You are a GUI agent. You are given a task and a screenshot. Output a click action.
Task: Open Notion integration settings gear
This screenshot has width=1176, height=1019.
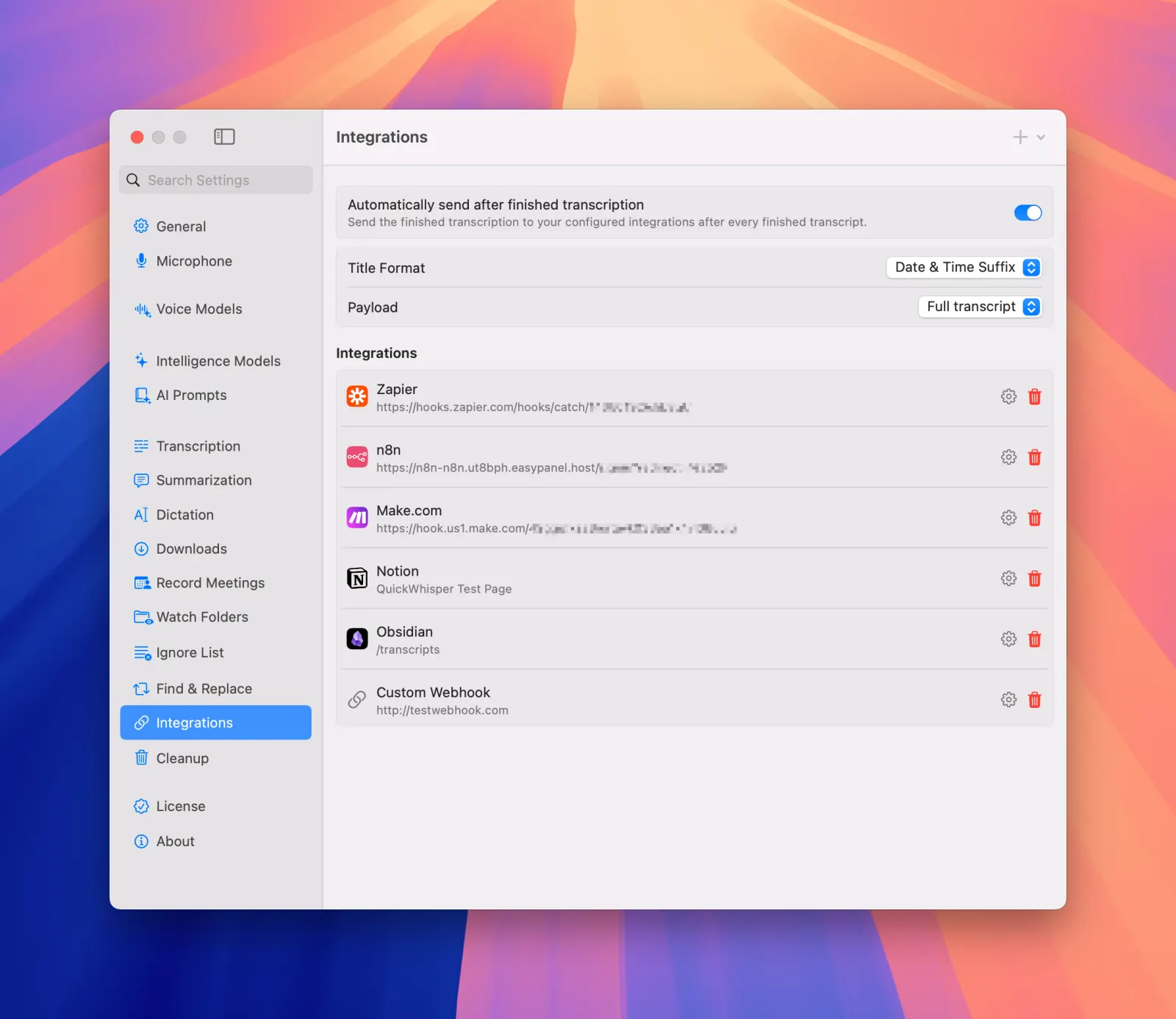[1008, 579]
